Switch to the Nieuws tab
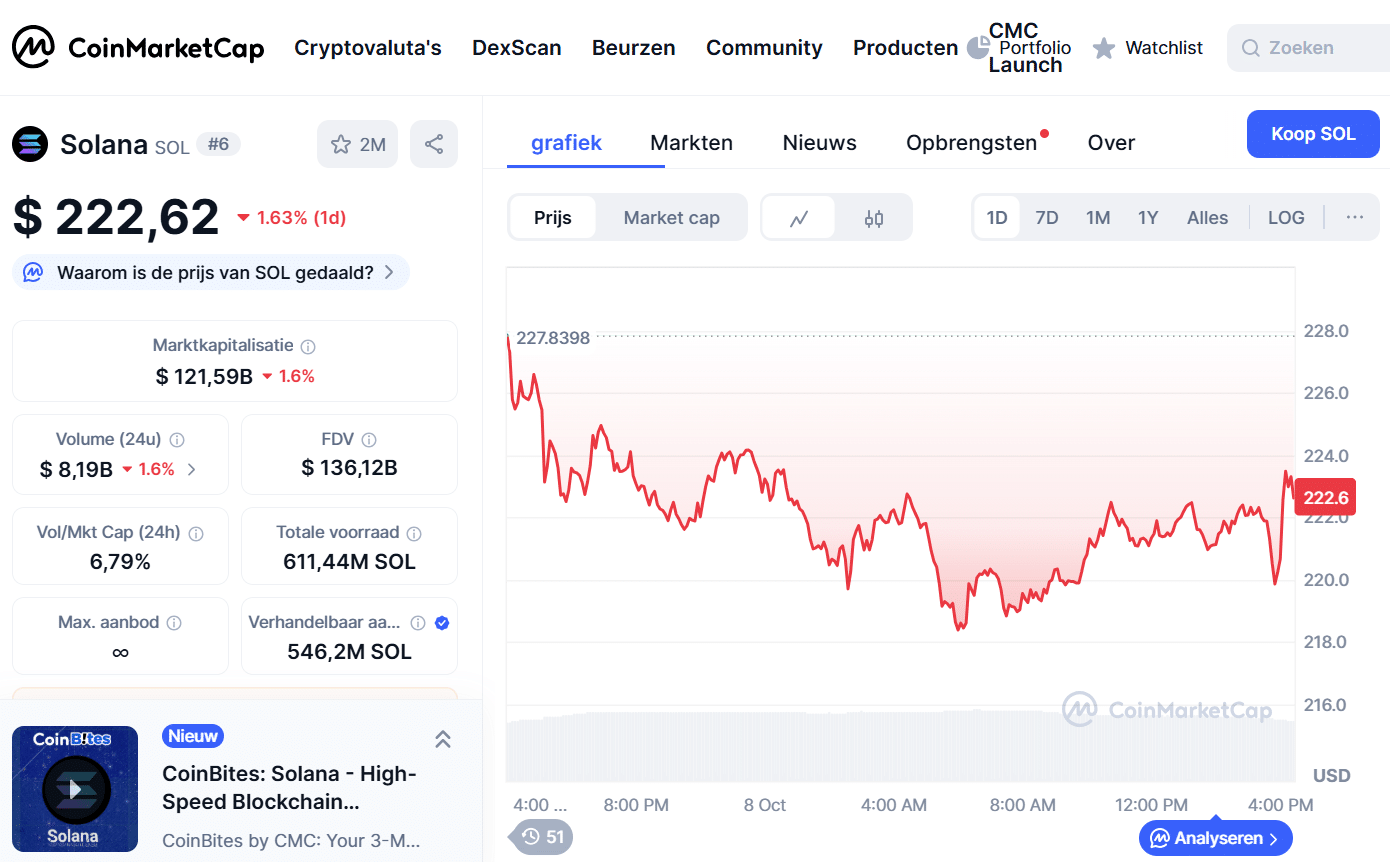1390x862 pixels. (819, 143)
